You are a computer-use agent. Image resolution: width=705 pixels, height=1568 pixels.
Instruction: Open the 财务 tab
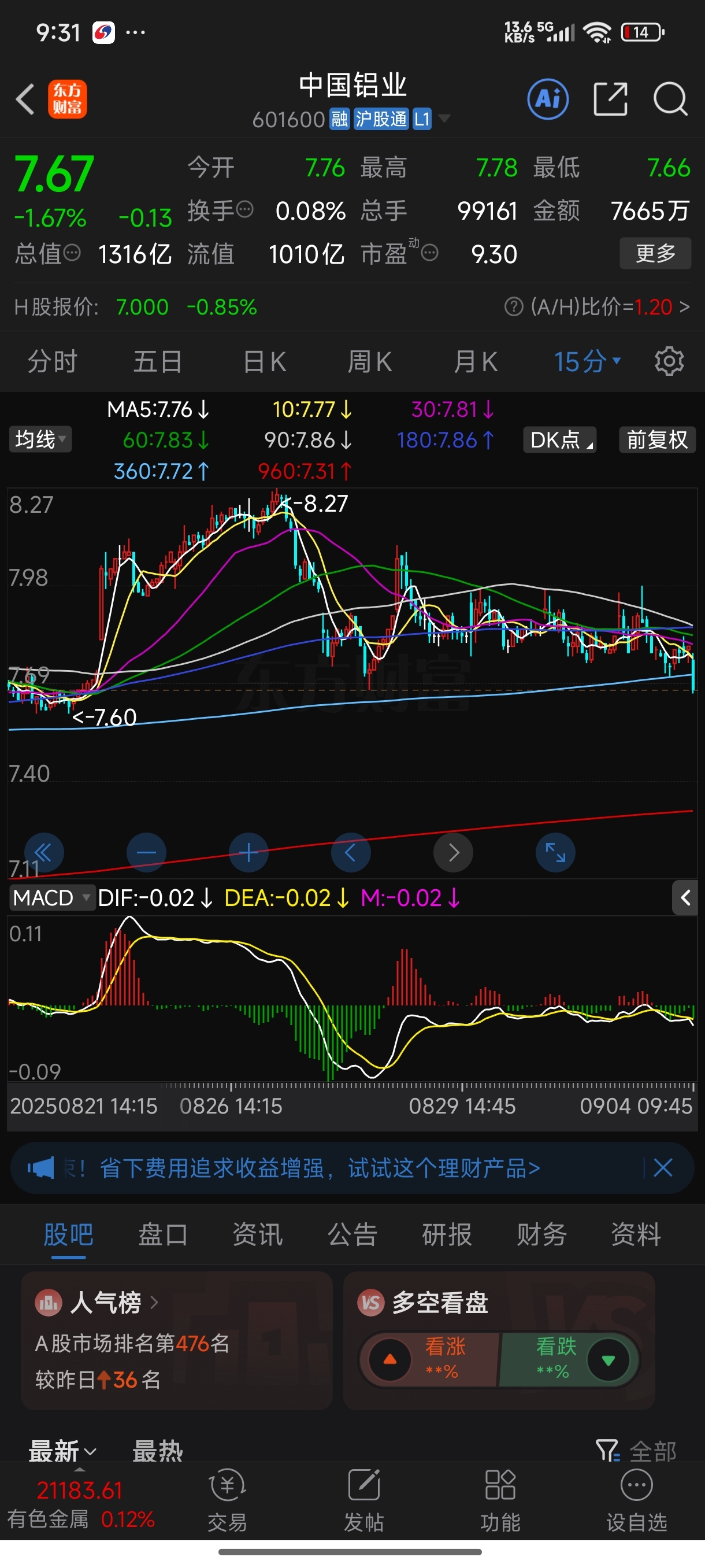[x=542, y=1234]
